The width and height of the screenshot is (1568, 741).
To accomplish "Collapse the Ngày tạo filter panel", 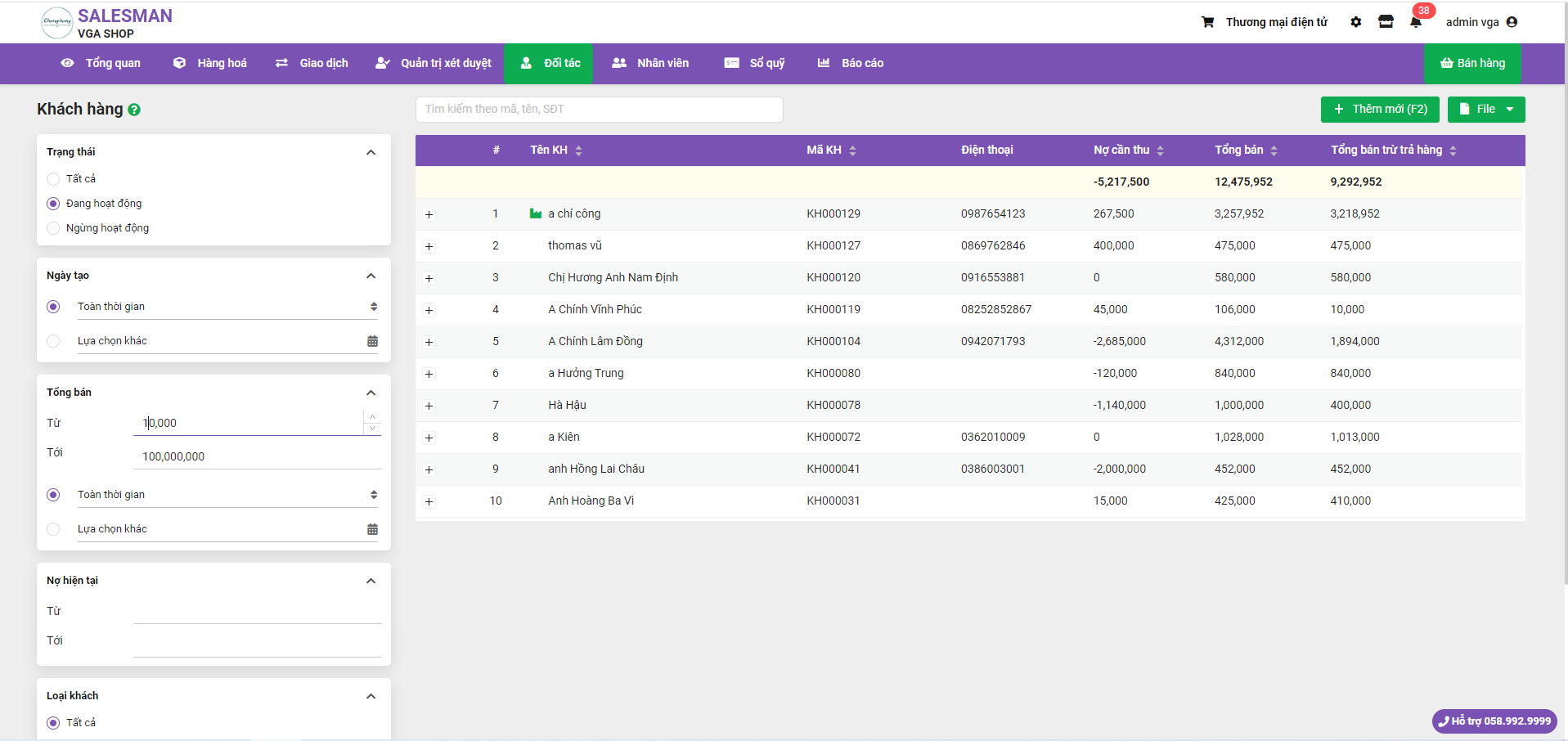I will pos(371,276).
